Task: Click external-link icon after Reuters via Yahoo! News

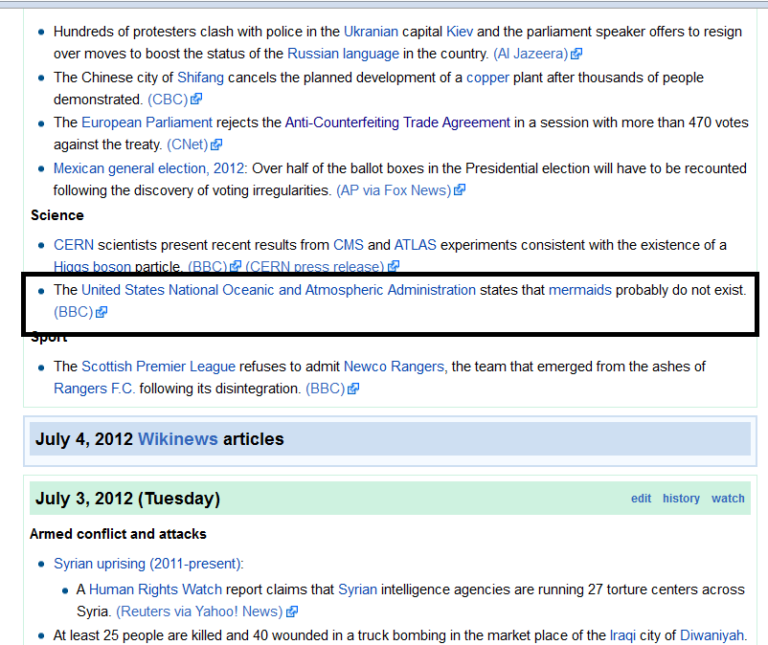Action: (292, 612)
